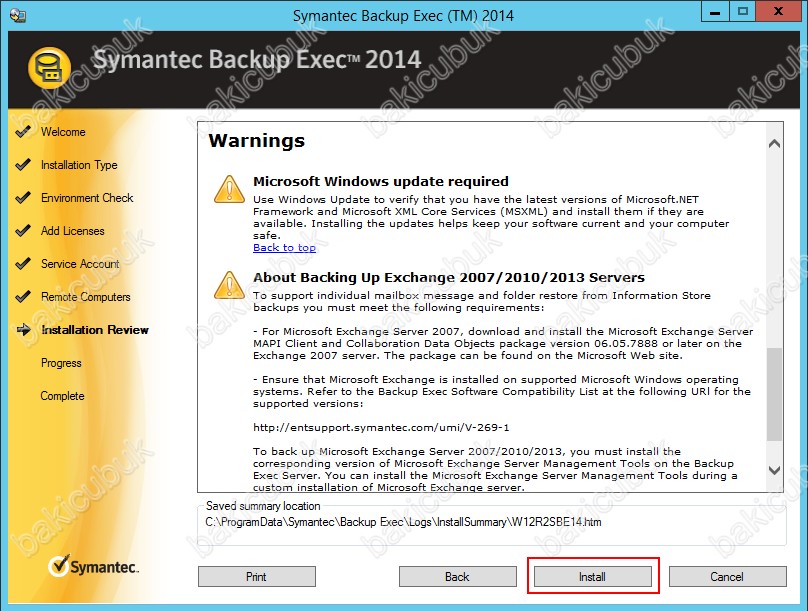Follow the 'Back to top' link
The image size is (808, 611).
coord(284,248)
